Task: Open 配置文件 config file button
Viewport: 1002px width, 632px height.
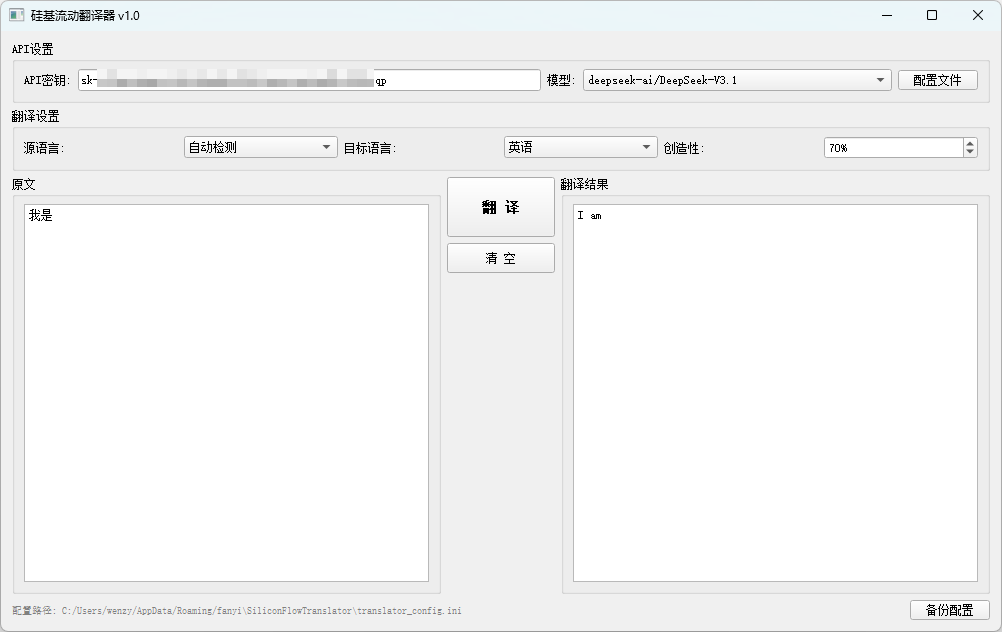Action: pos(937,80)
